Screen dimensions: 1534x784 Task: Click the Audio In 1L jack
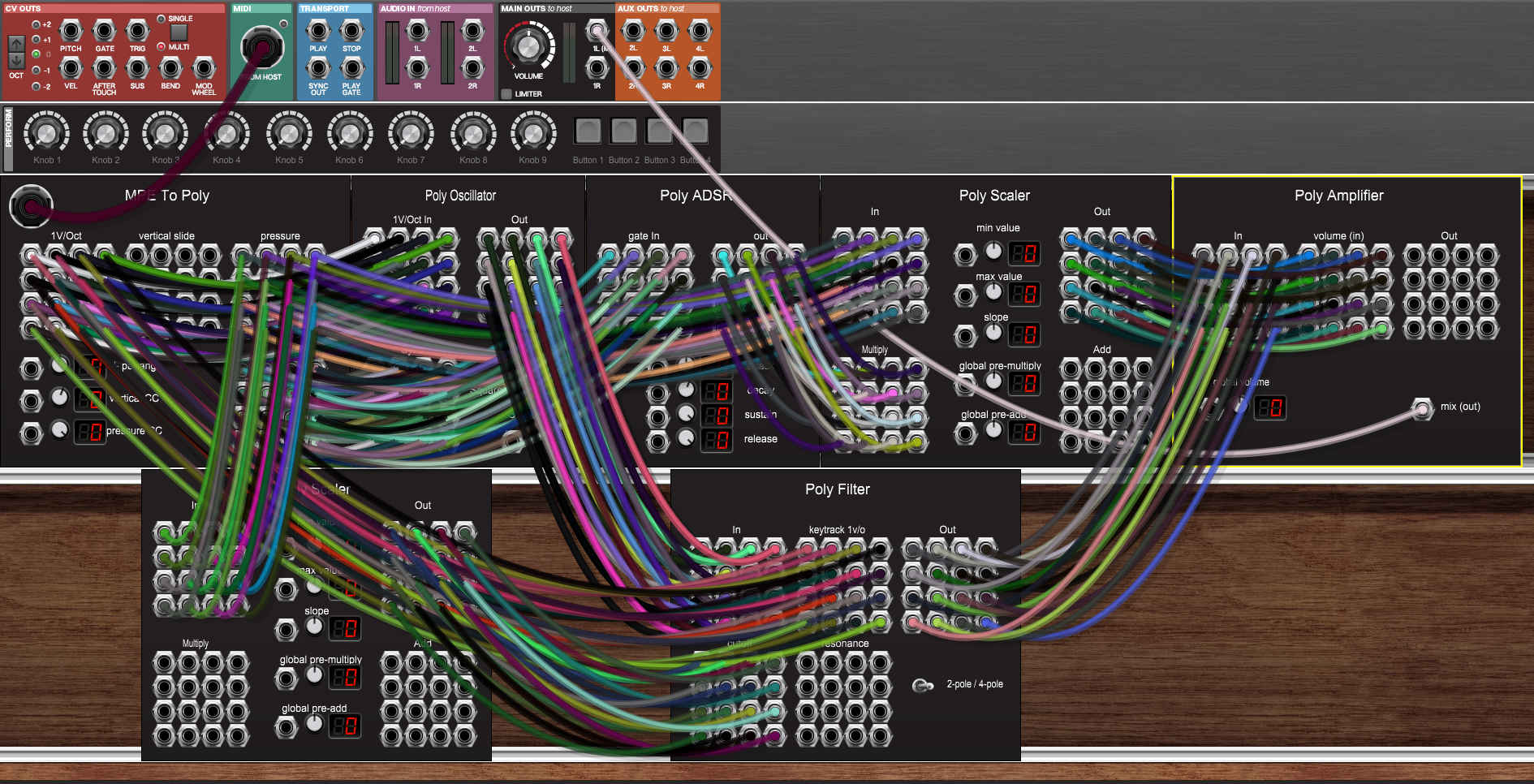coord(417,32)
